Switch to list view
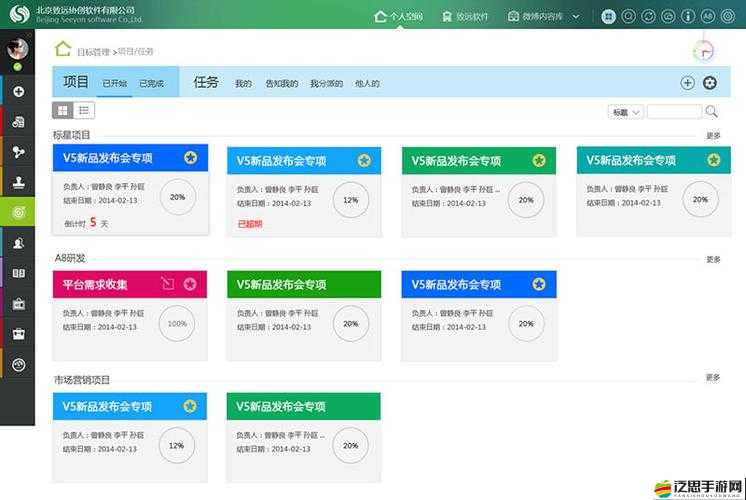746x500 pixels. click(x=84, y=111)
